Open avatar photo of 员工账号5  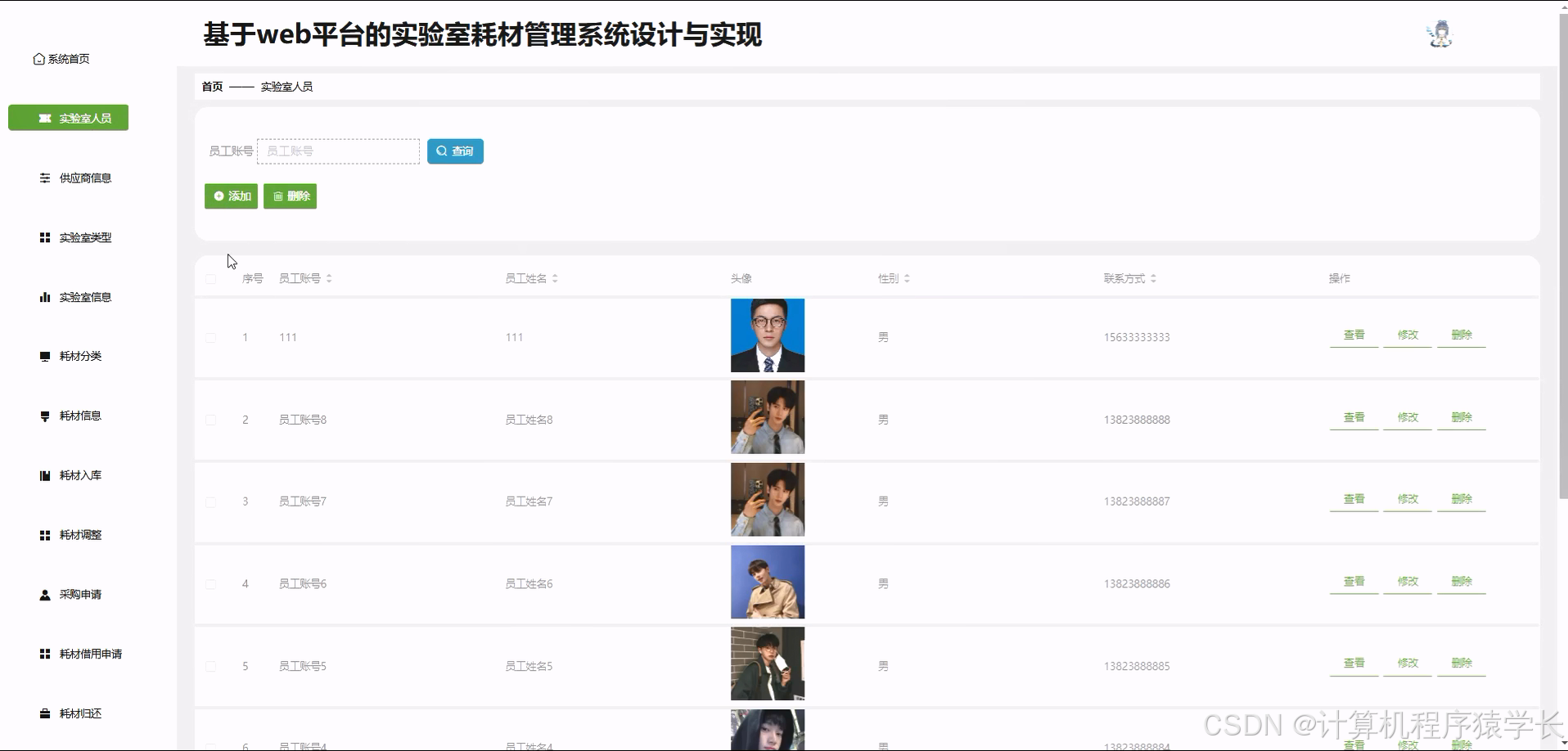click(768, 663)
